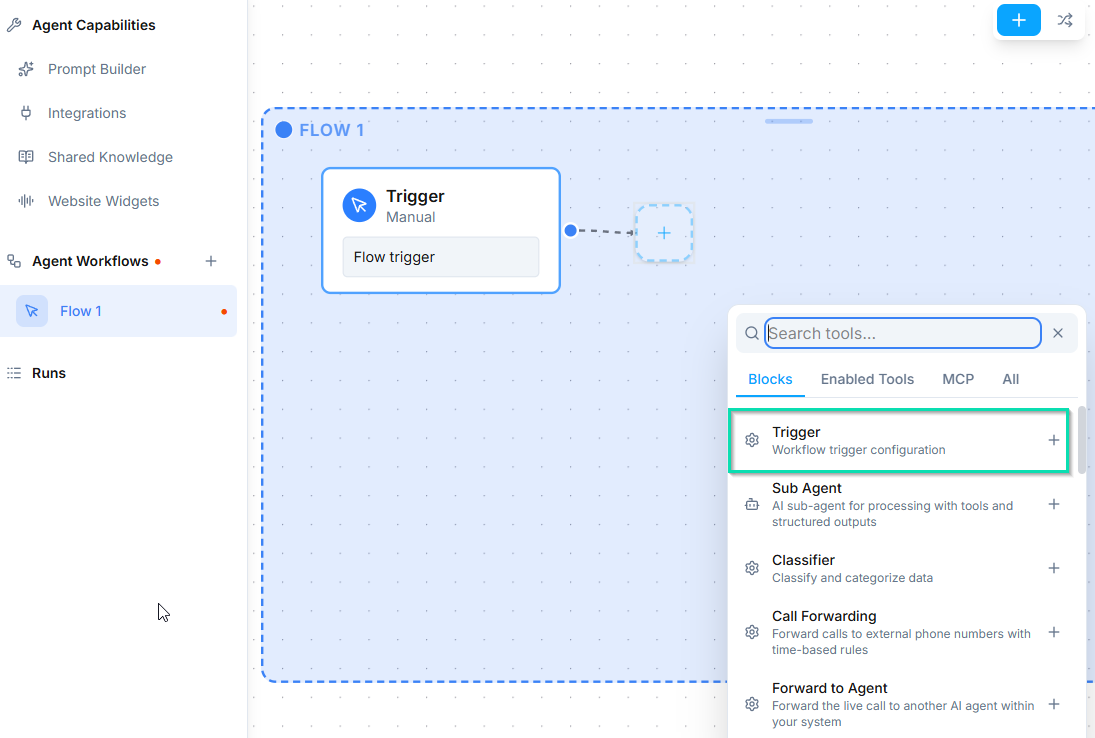
Task: Click the Trigger node's cursor icon
Action: point(359,205)
